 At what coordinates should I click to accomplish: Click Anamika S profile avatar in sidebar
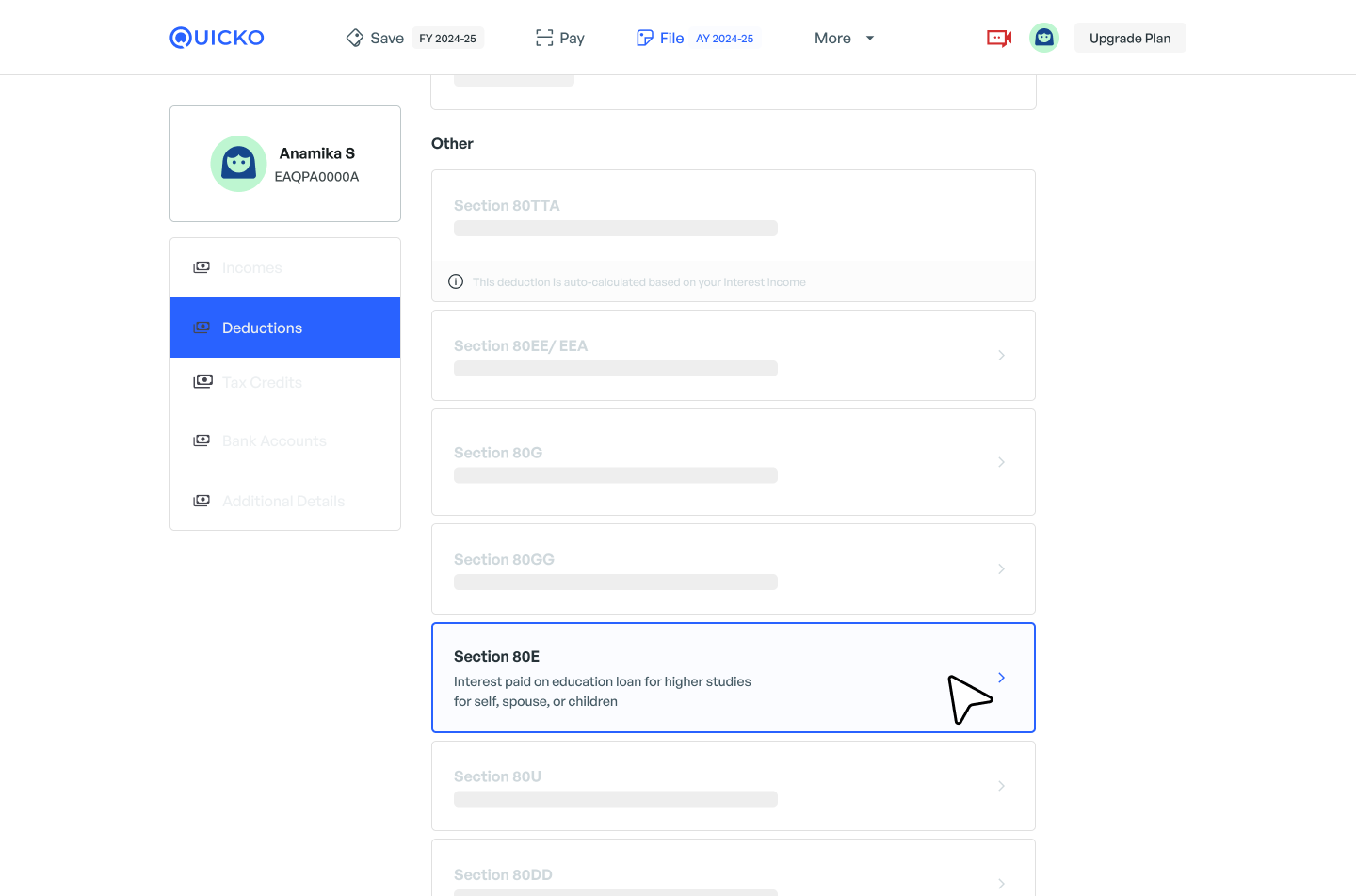238,164
